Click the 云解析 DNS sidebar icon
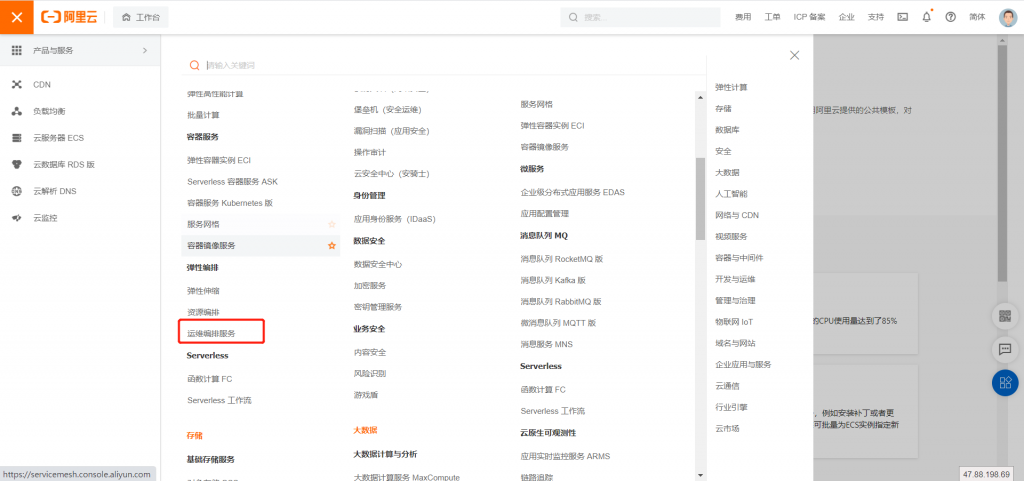The width and height of the screenshot is (1024, 481). pyautogui.click(x=17, y=191)
